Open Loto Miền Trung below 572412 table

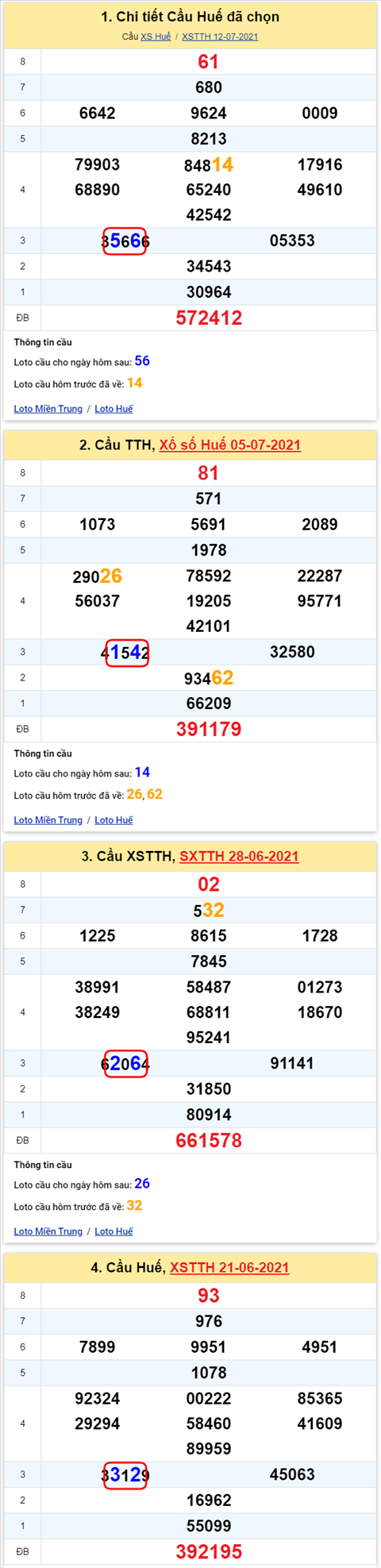tap(48, 409)
